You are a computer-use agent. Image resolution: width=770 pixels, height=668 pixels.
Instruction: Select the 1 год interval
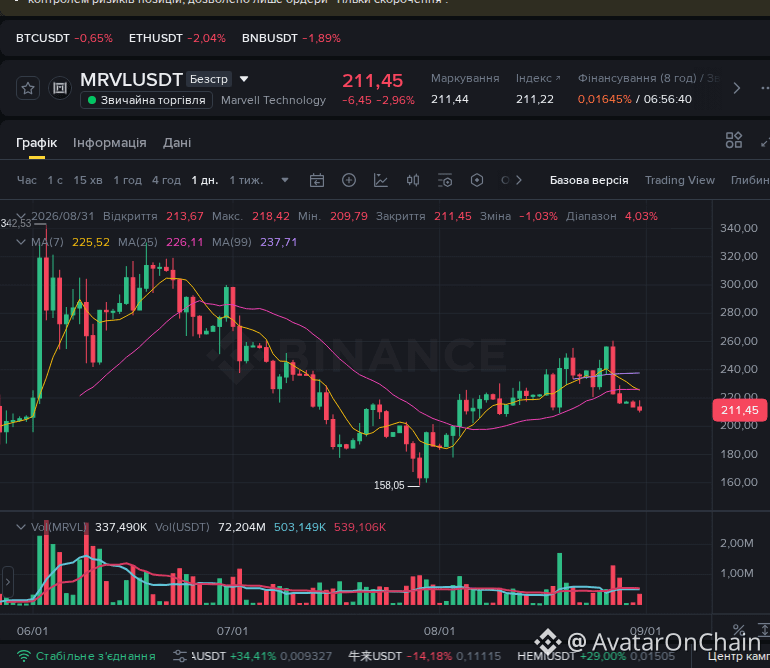(x=128, y=180)
